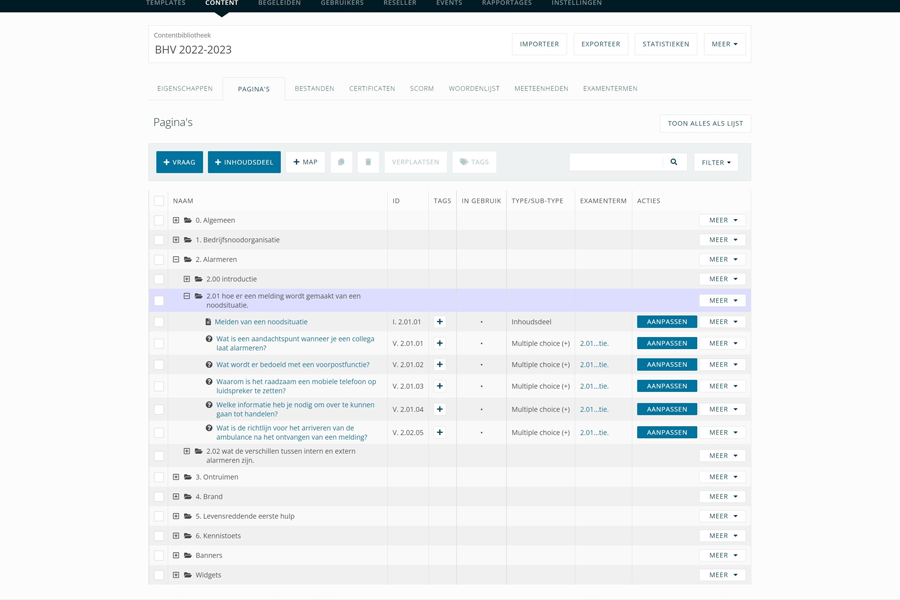This screenshot has height=600, width=900.
Task: Click the copy pages icon button
Action: (341, 162)
